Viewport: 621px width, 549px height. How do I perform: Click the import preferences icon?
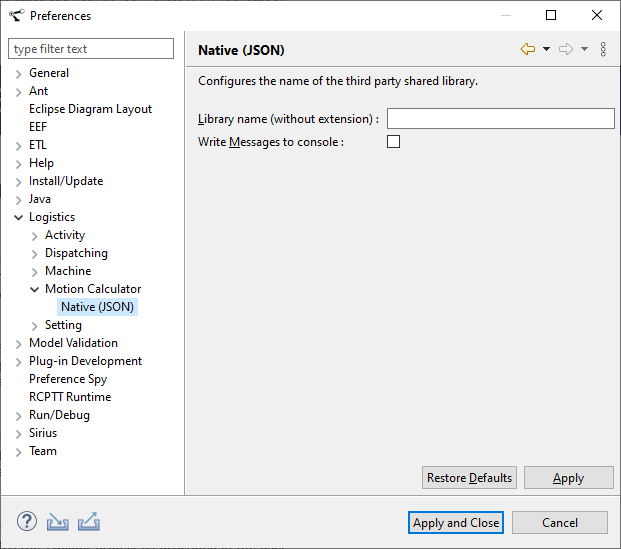click(58, 521)
